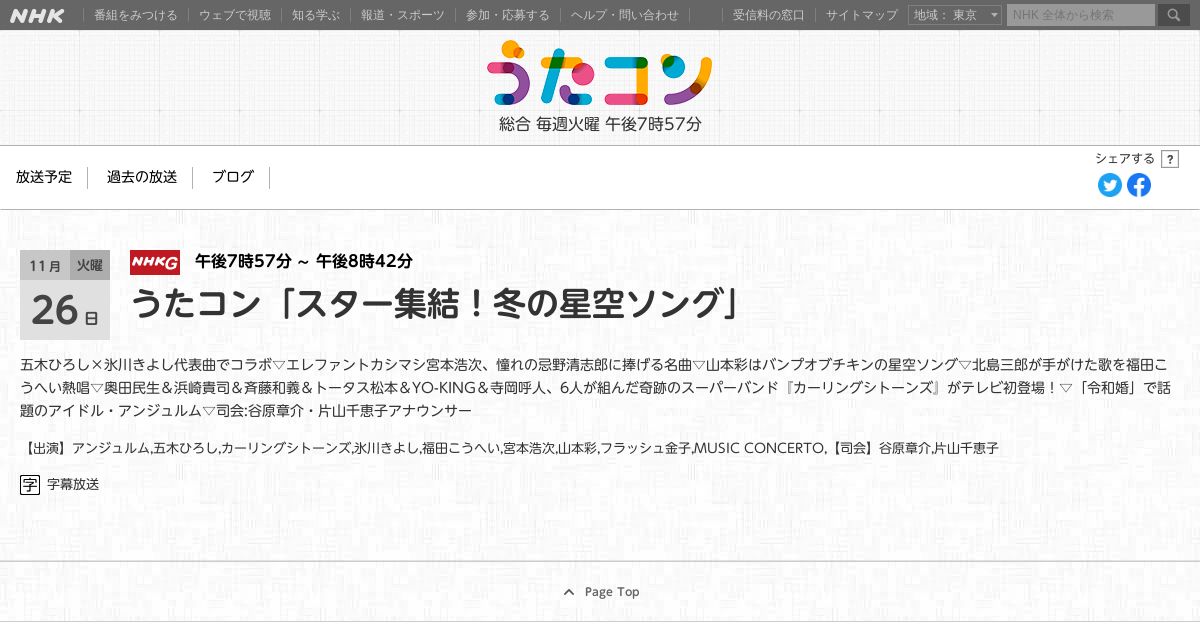Click the うたコン program logo
Image resolution: width=1200 pixels, height=630 pixels.
tap(600, 73)
